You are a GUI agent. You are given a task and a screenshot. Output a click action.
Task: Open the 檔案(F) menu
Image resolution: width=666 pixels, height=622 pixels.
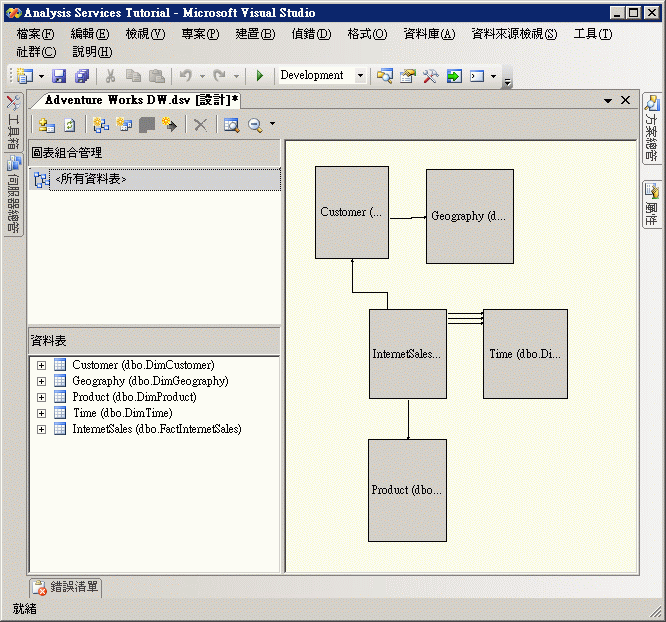click(35, 34)
